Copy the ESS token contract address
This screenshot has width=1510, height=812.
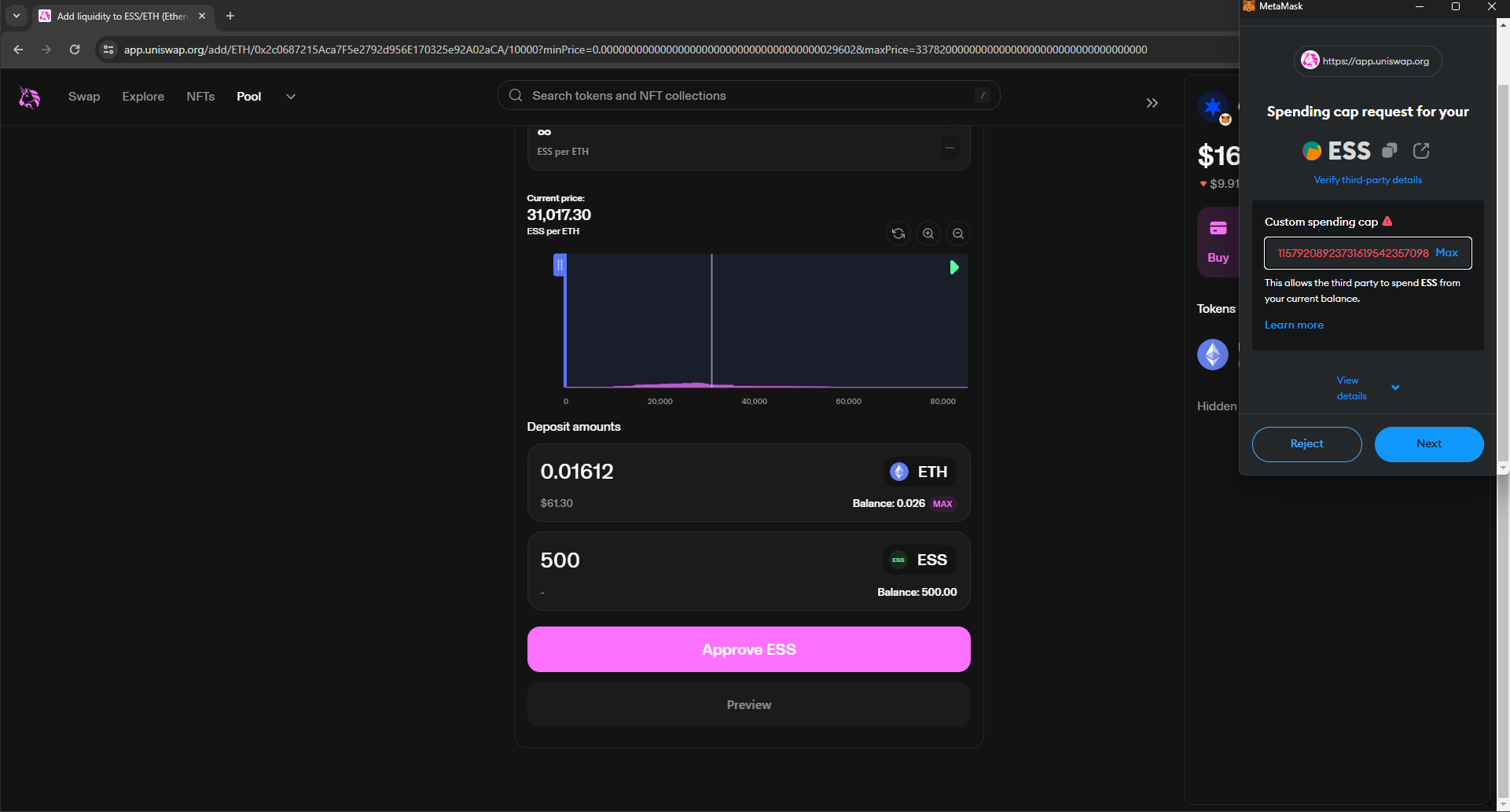click(1390, 150)
